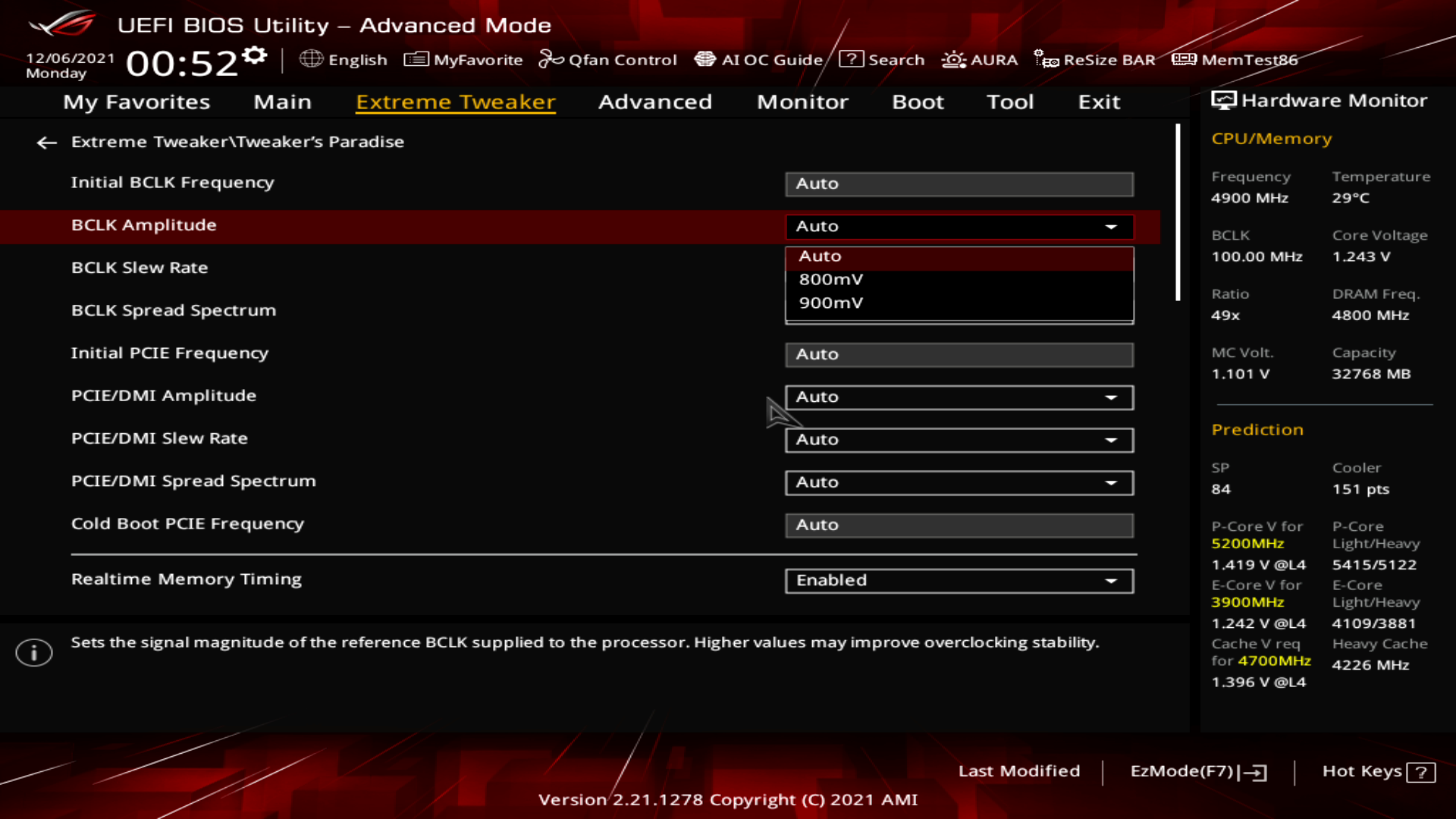Screen dimensions: 1456x819
Task: Click Last Modified button
Action: pyautogui.click(x=1018, y=771)
